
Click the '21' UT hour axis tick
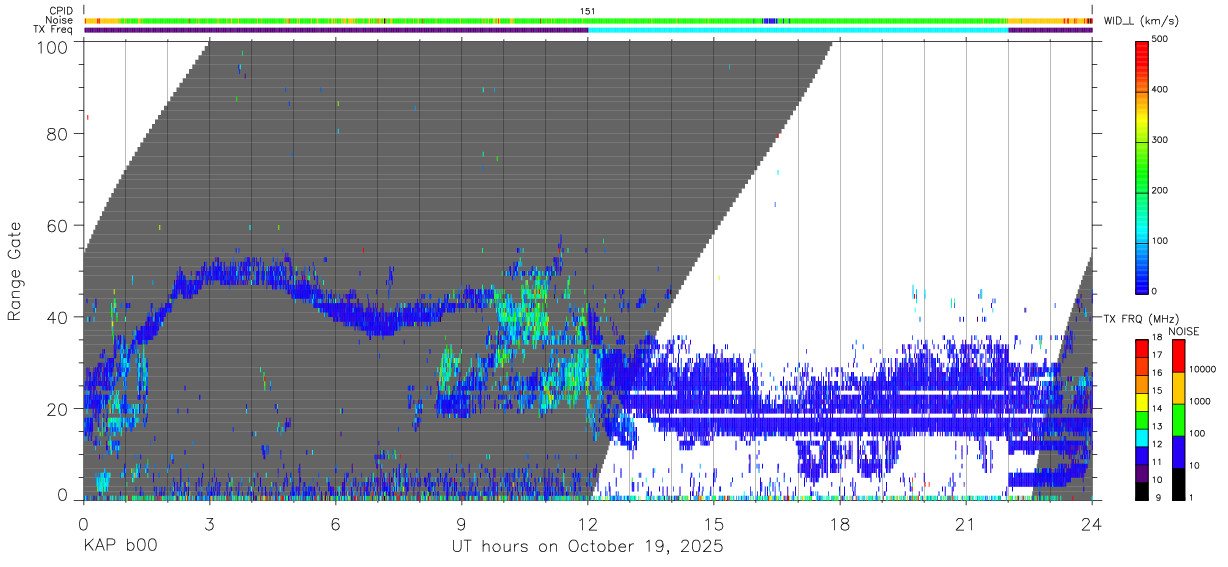[966, 524]
